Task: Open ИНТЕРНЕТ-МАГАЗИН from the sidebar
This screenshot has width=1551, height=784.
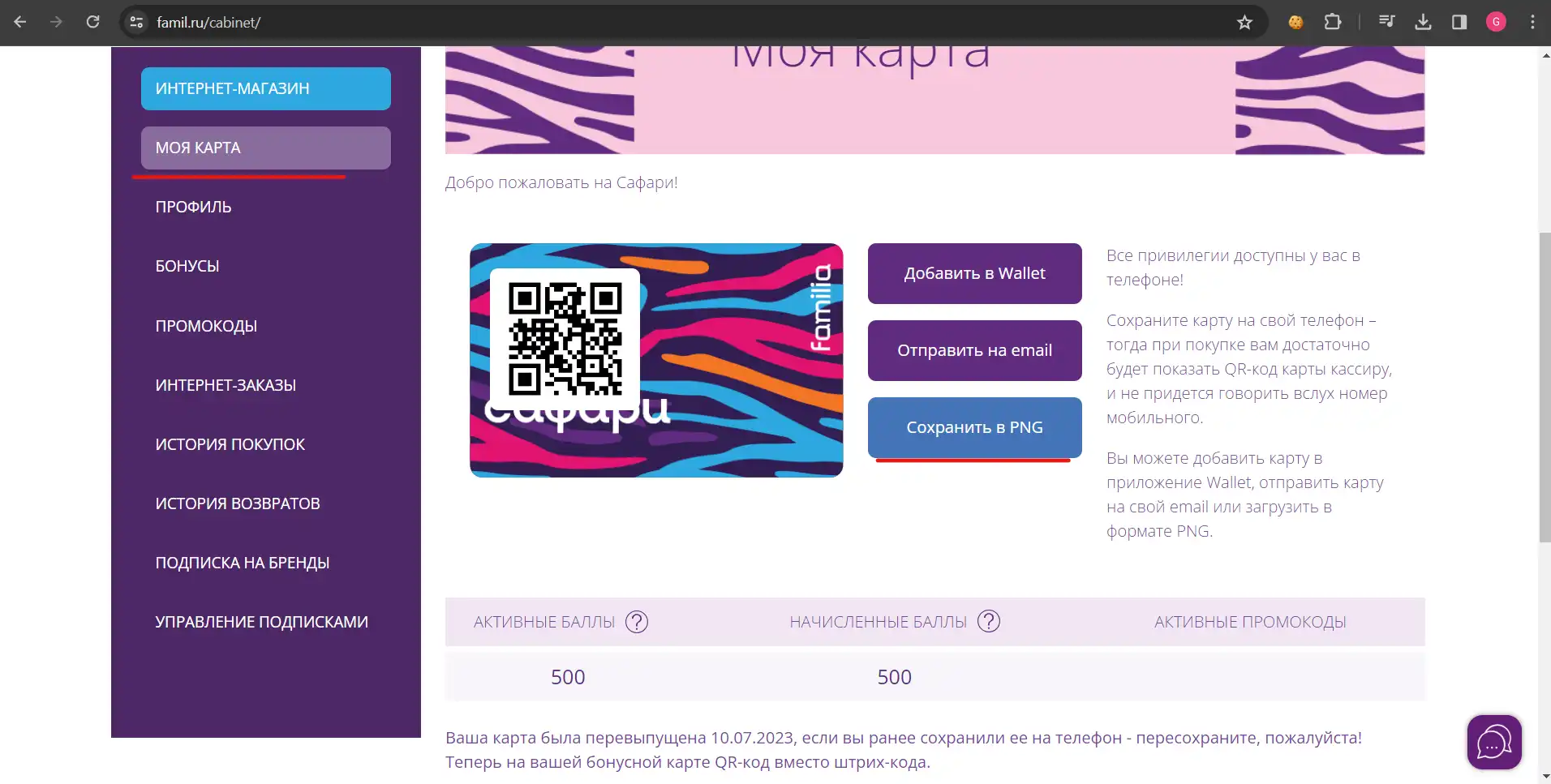Action: click(266, 88)
